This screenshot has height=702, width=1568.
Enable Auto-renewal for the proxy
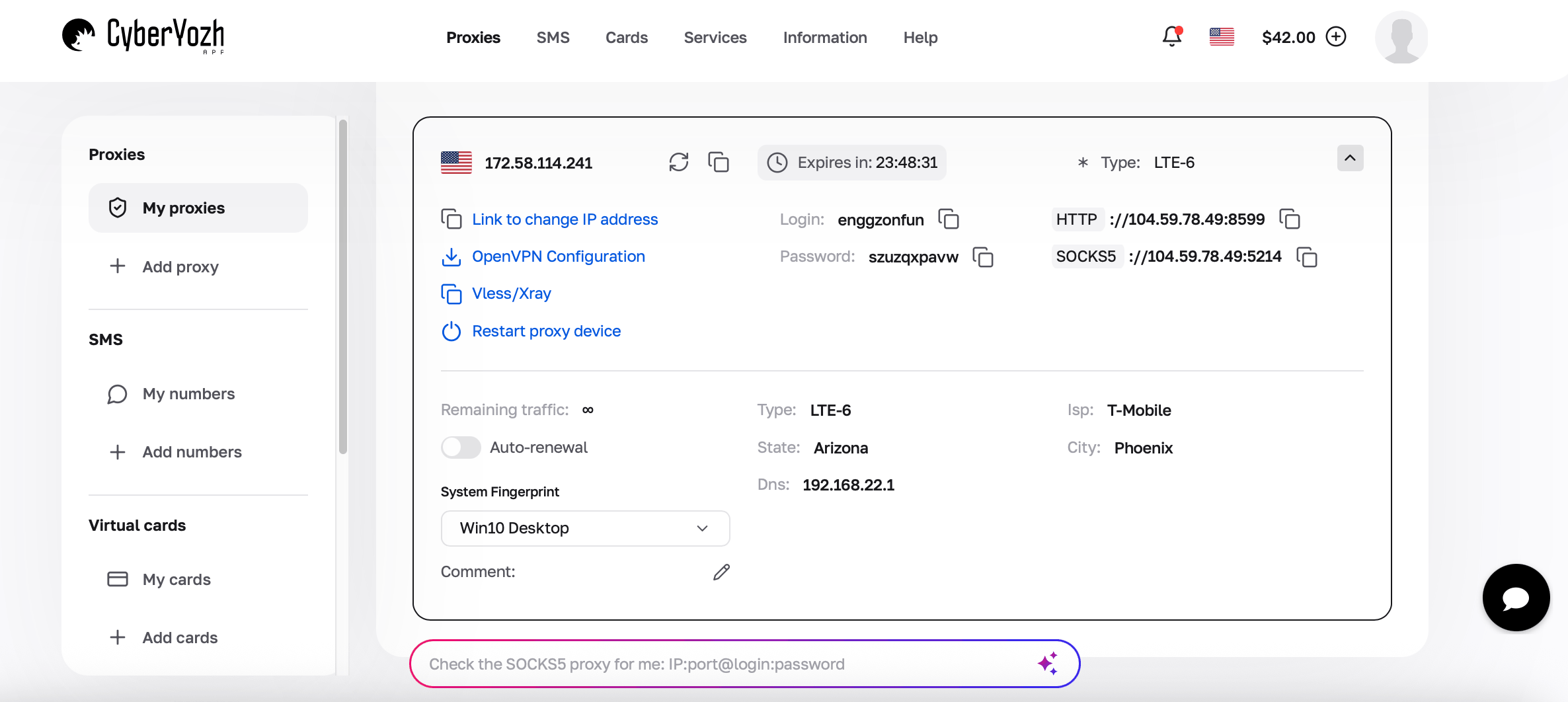pos(461,448)
